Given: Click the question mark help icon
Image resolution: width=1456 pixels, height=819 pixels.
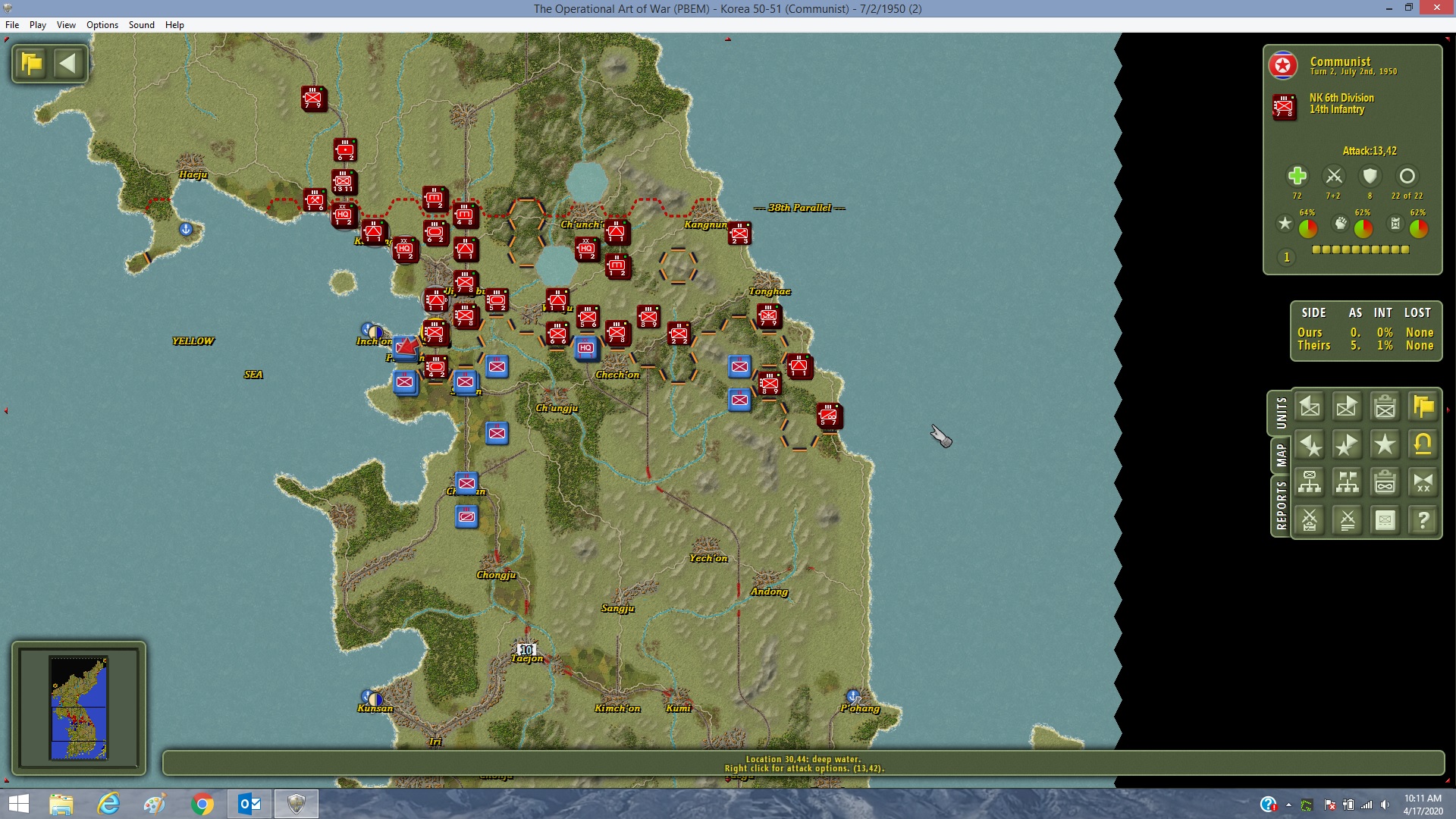Looking at the screenshot, I should [x=1423, y=521].
